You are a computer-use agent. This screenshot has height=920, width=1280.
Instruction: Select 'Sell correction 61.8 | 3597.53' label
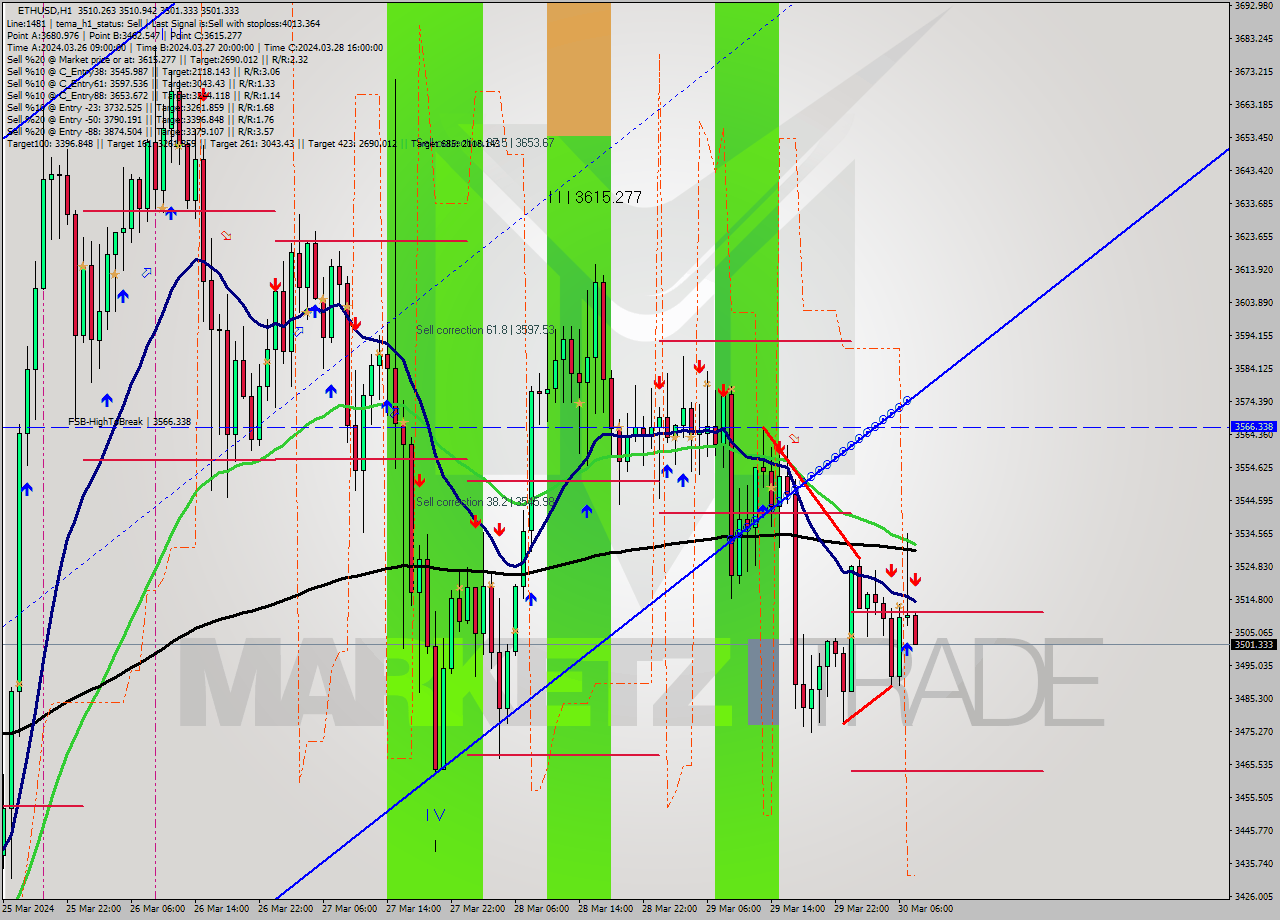484,329
